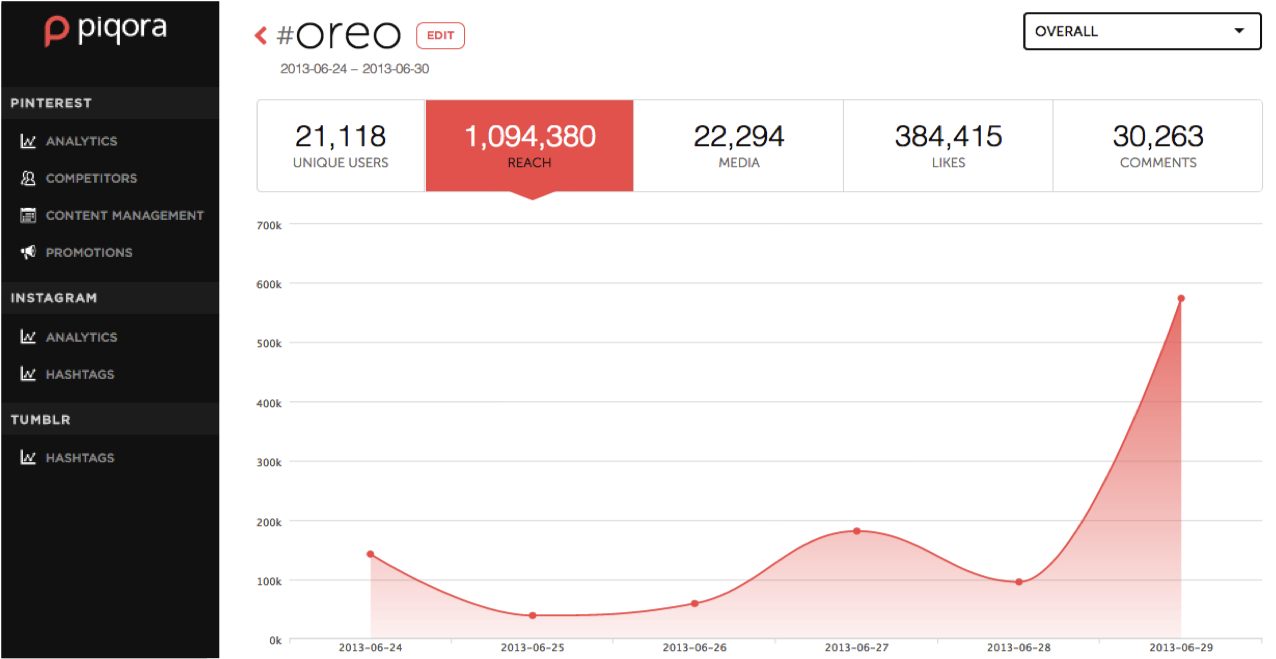Screen dimensions: 1276x659
Task: Click the INSTAGRAM section header
Action: coord(54,298)
